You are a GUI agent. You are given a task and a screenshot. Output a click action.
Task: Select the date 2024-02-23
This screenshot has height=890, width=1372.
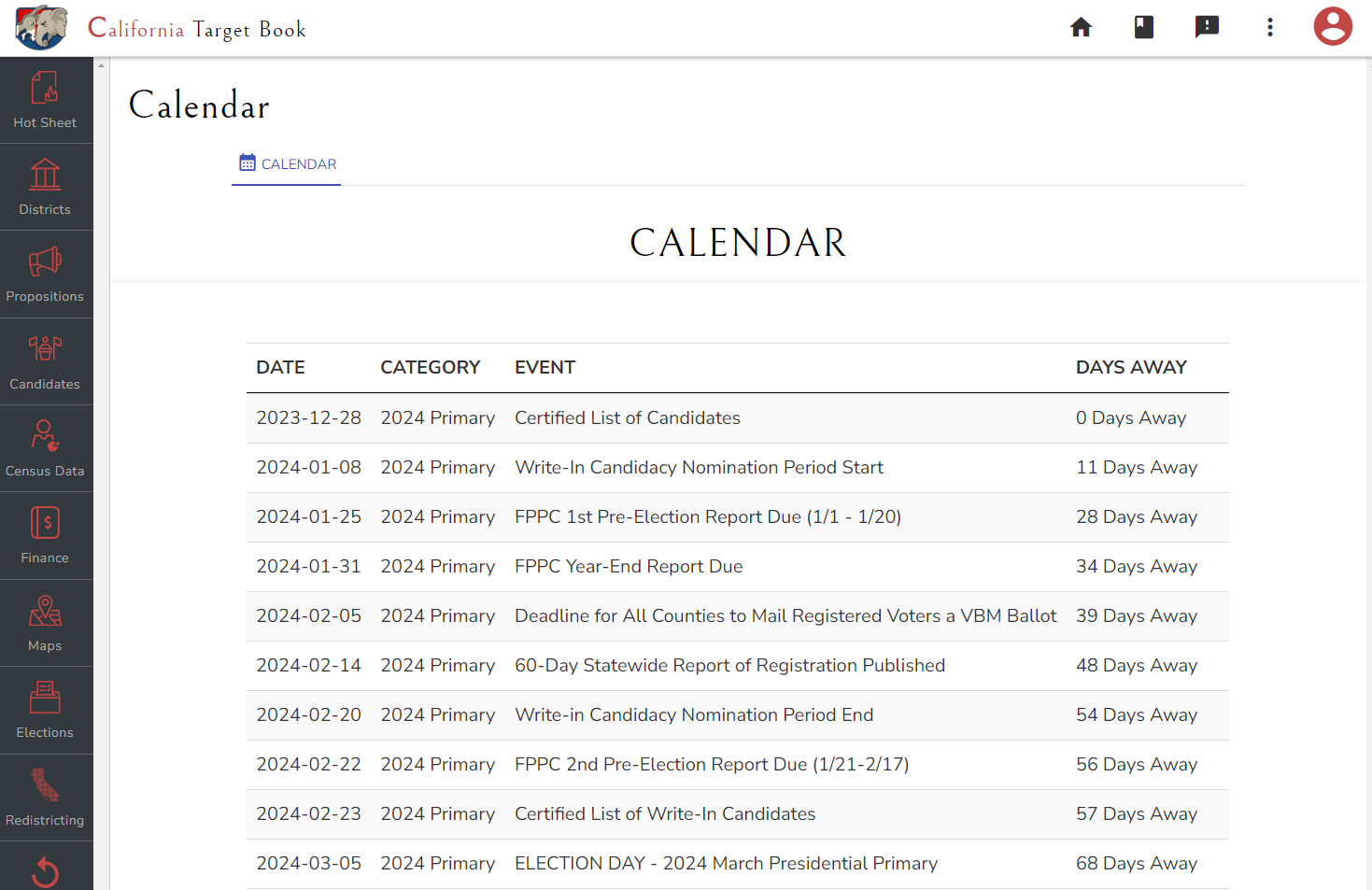click(x=309, y=814)
